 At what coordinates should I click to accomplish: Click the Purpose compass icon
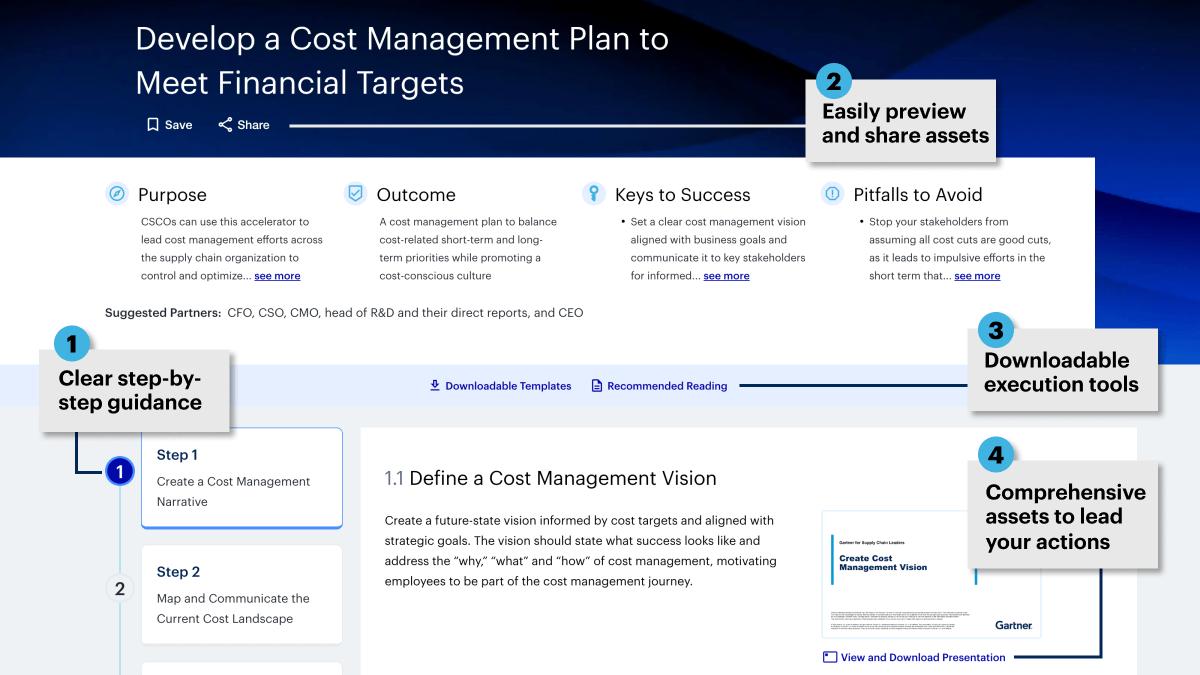tap(117, 194)
